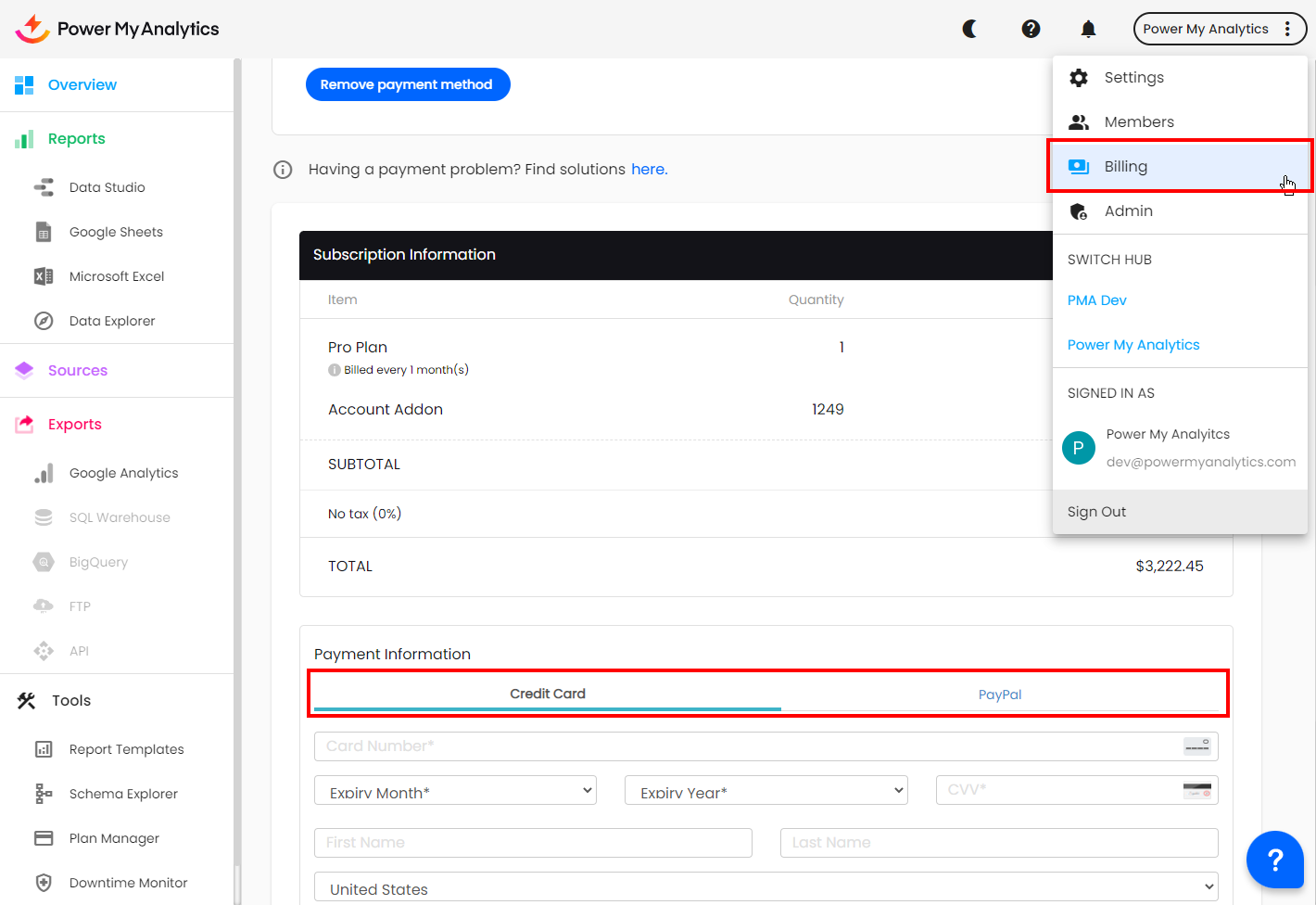The height and width of the screenshot is (905, 1316).
Task: Open the United States country dropdown
Action: coord(766,887)
